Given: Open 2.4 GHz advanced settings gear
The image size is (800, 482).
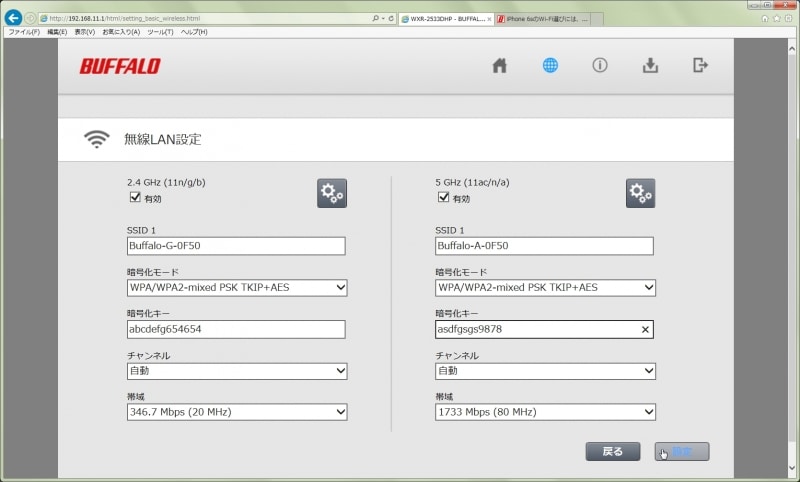Looking at the screenshot, I should 332,193.
